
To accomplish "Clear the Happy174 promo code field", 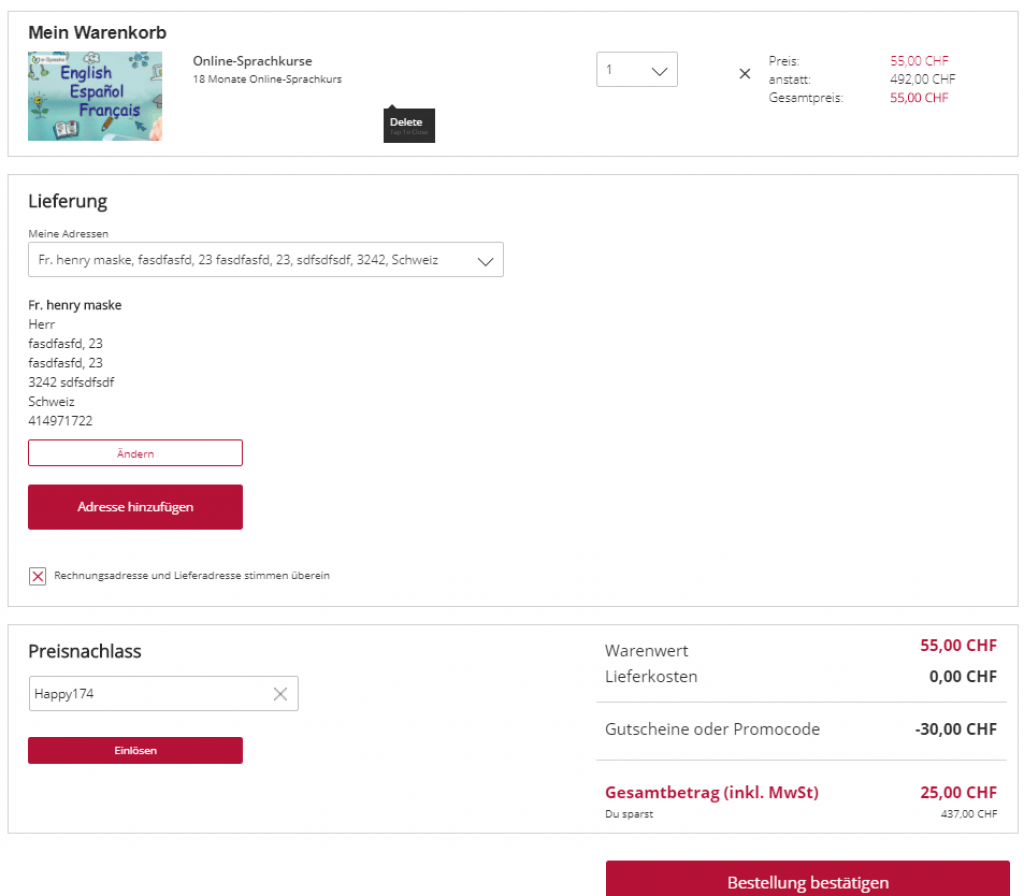I will (280, 694).
